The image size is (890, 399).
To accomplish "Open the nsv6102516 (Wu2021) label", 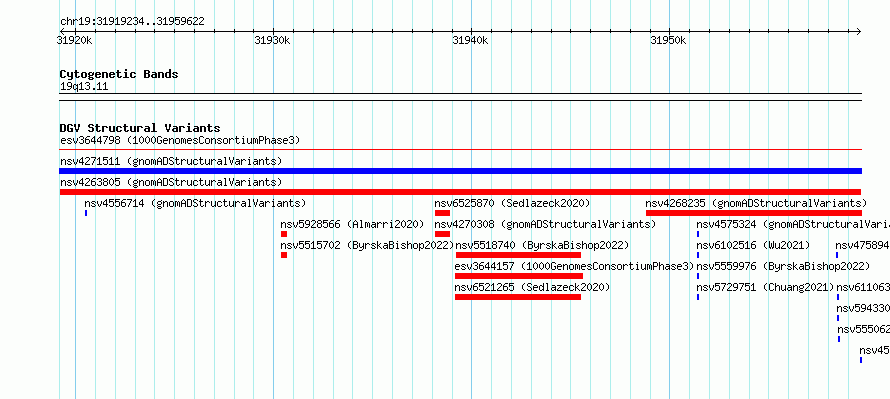I will (753, 245).
